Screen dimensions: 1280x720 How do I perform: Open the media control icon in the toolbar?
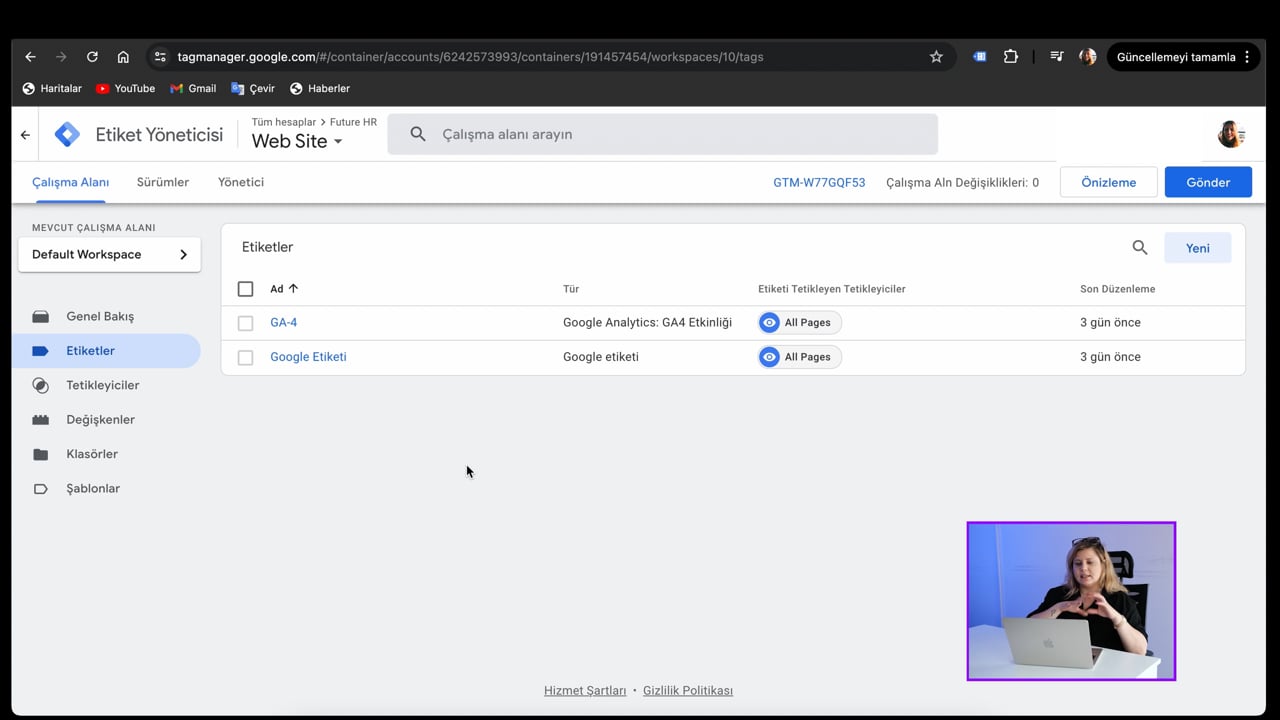(1056, 57)
